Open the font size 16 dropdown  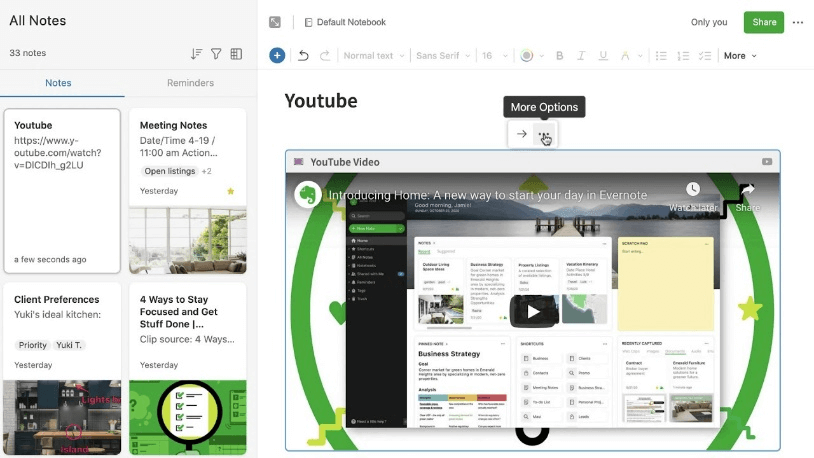(494, 56)
